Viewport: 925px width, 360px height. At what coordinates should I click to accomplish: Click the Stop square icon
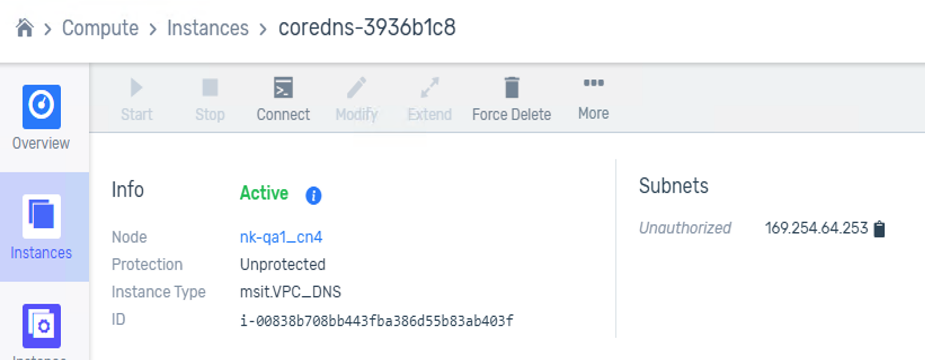210,88
